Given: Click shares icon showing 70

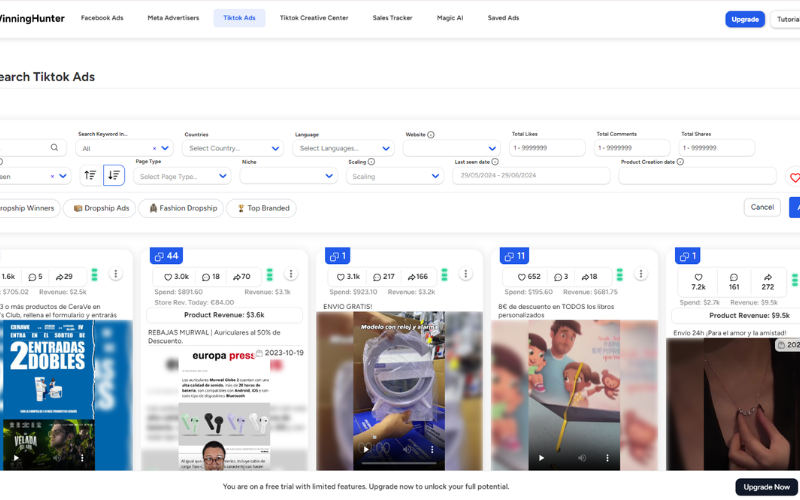Looking at the screenshot, I should coord(237,277).
